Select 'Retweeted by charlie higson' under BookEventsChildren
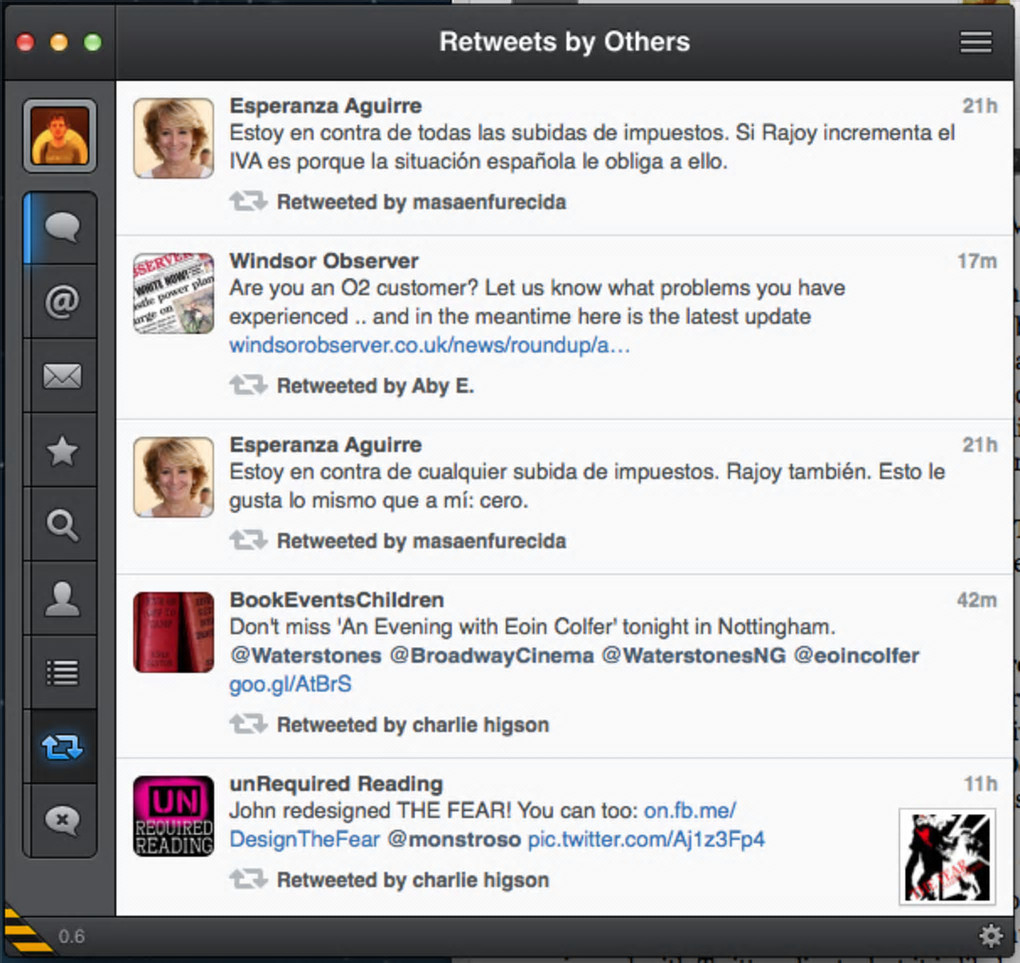This screenshot has height=963, width=1020. [413, 725]
